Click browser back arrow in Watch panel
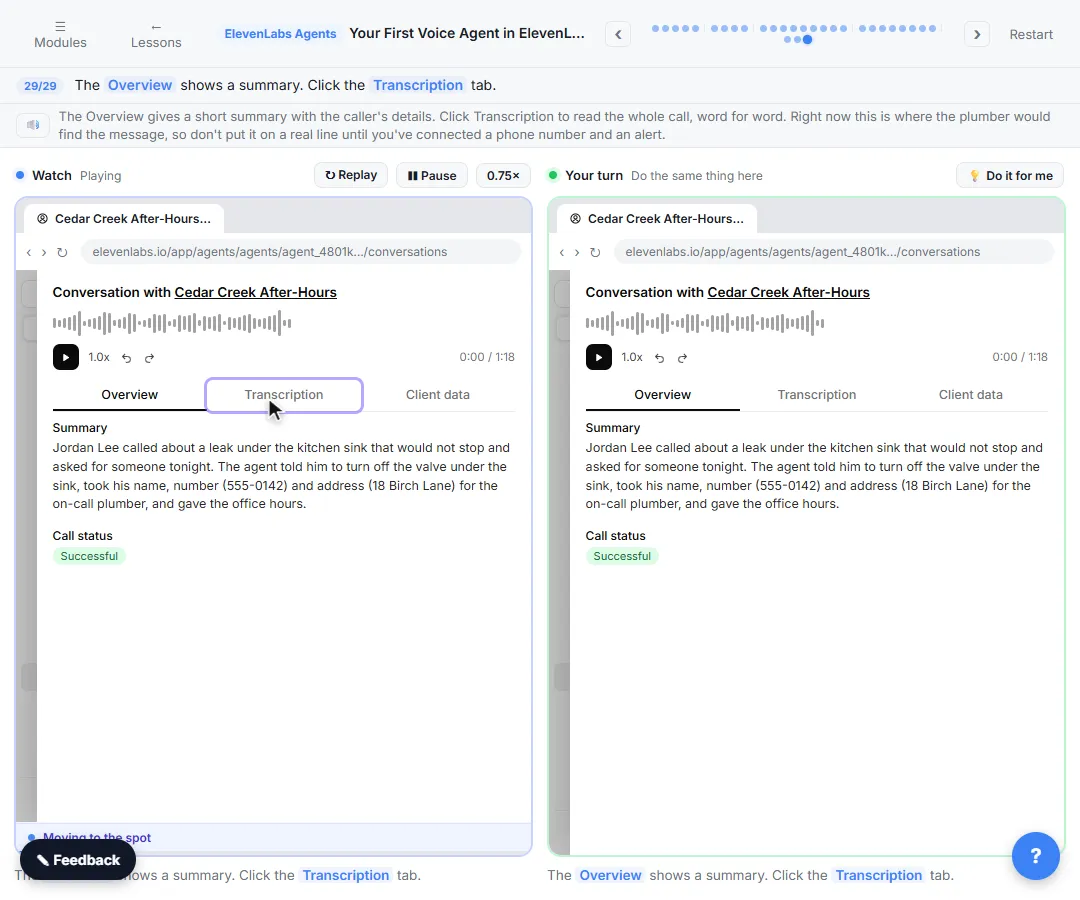 pyautogui.click(x=28, y=253)
